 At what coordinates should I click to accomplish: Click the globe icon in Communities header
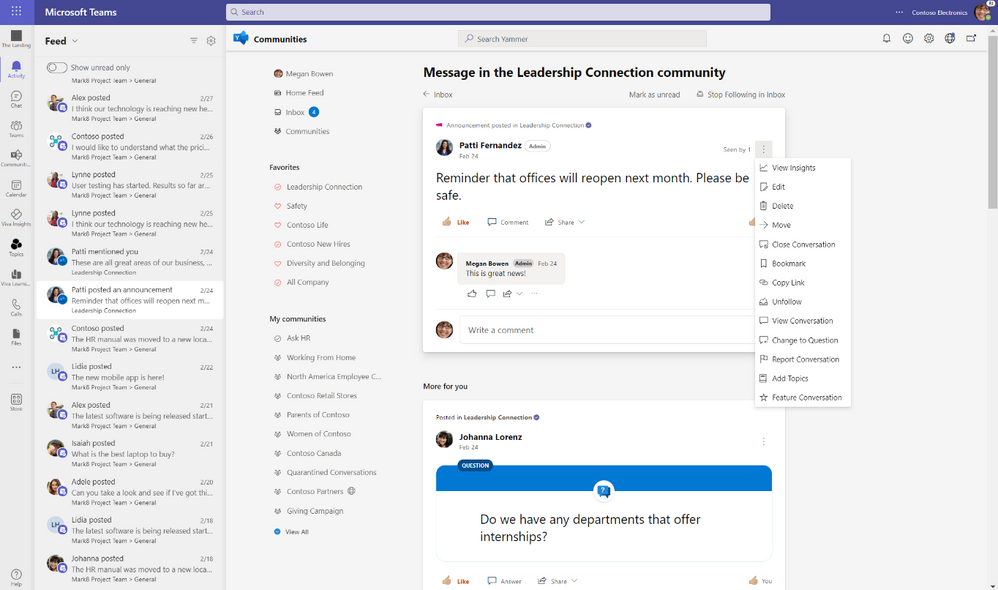click(950, 38)
